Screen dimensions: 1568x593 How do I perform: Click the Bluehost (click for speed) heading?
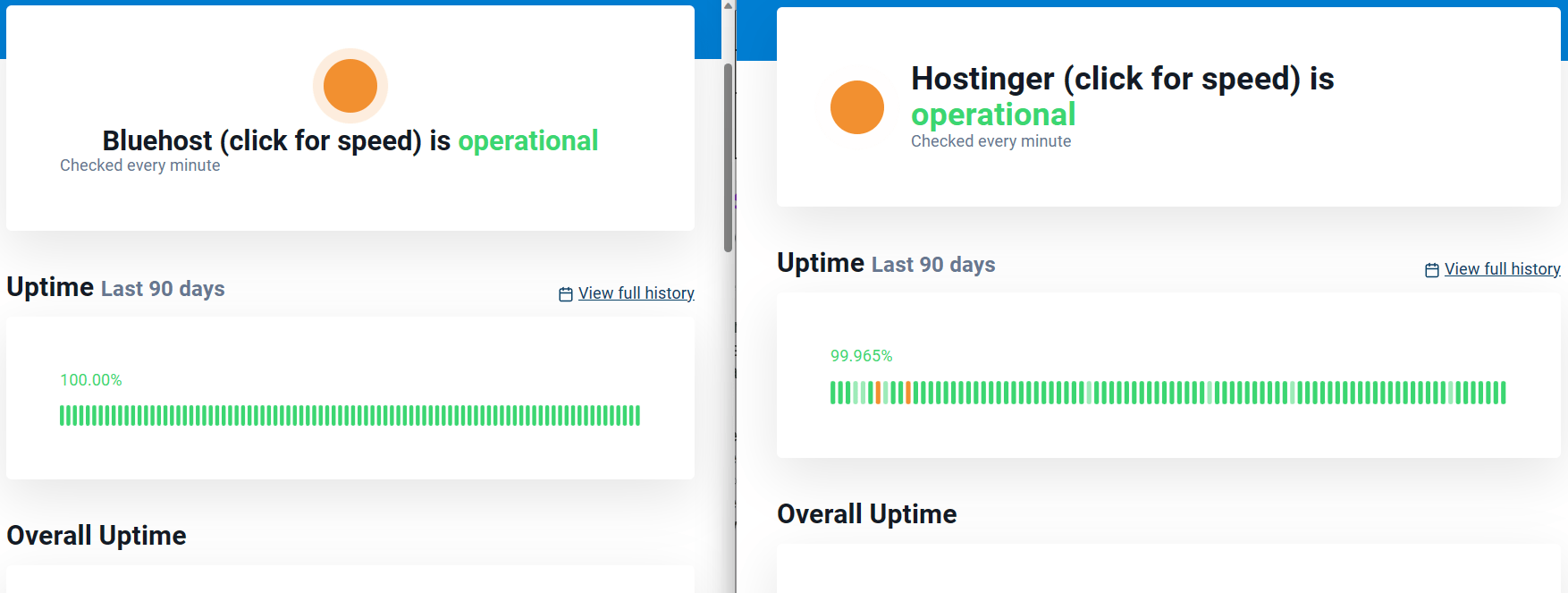pyautogui.click(x=350, y=140)
